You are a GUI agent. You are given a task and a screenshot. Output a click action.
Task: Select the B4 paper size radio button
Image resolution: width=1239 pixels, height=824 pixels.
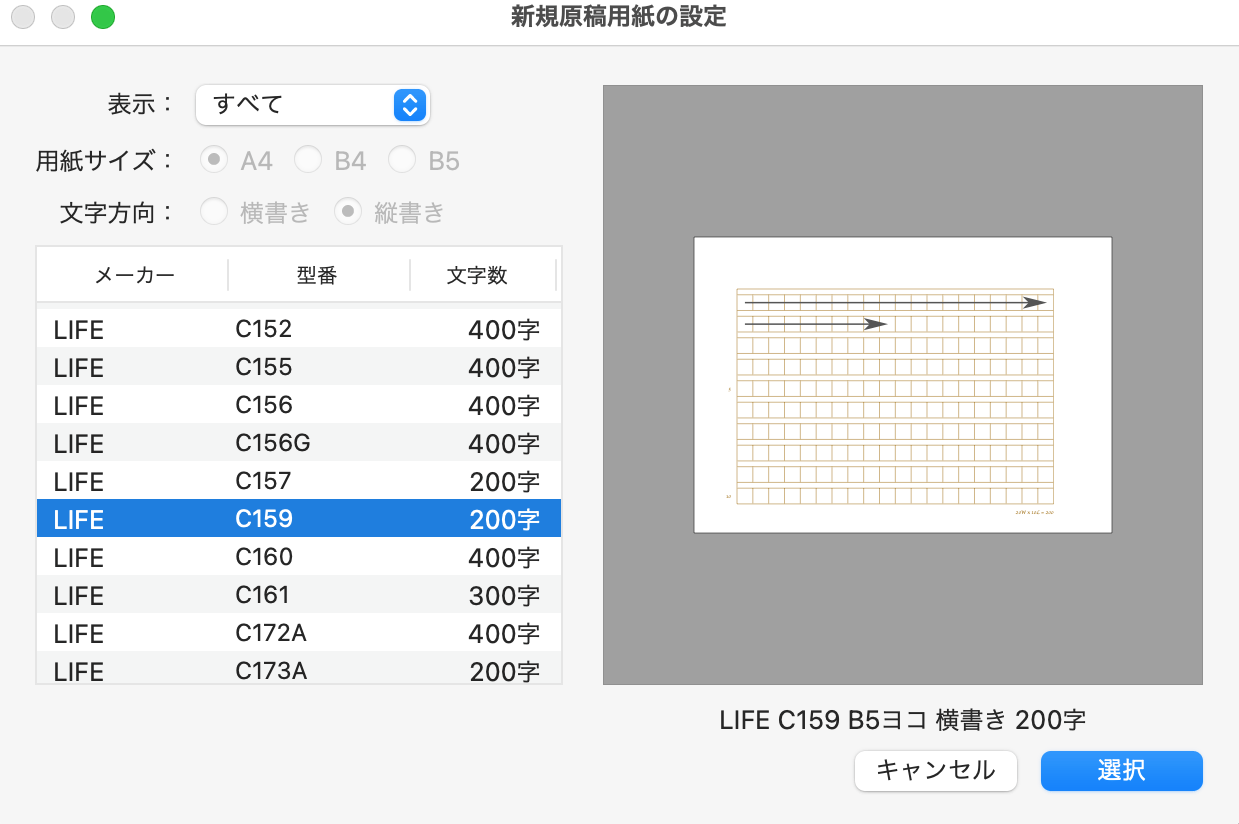coord(308,160)
